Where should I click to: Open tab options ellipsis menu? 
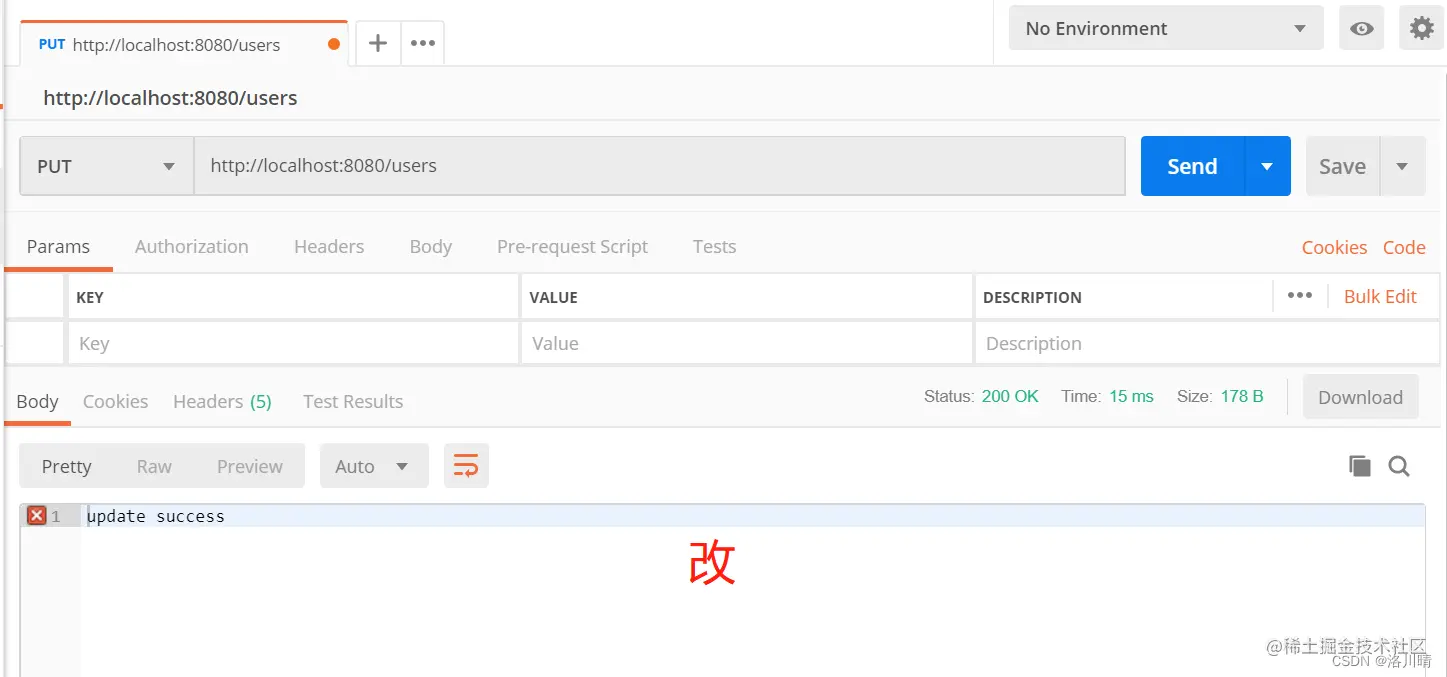click(423, 44)
